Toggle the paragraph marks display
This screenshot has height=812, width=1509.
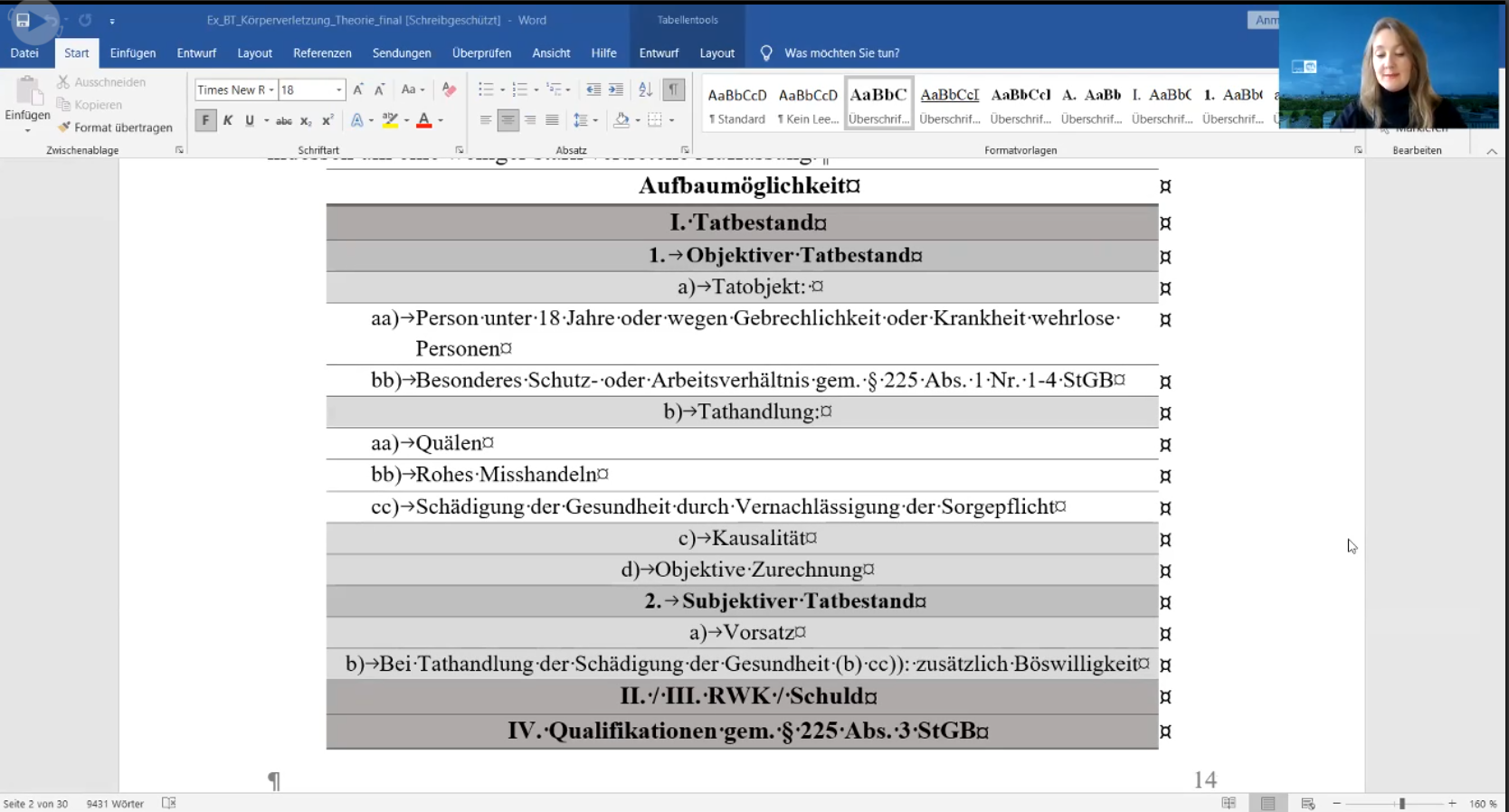(x=673, y=90)
